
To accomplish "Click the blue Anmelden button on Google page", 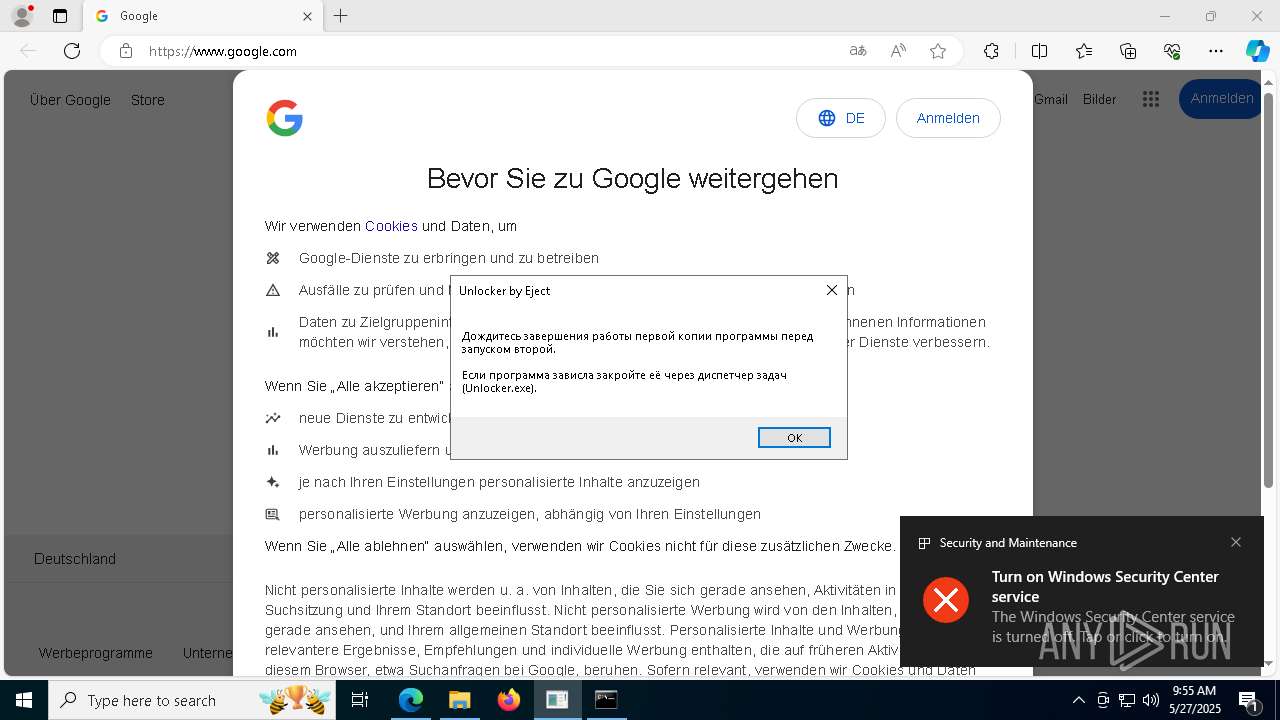I will coord(1221,98).
